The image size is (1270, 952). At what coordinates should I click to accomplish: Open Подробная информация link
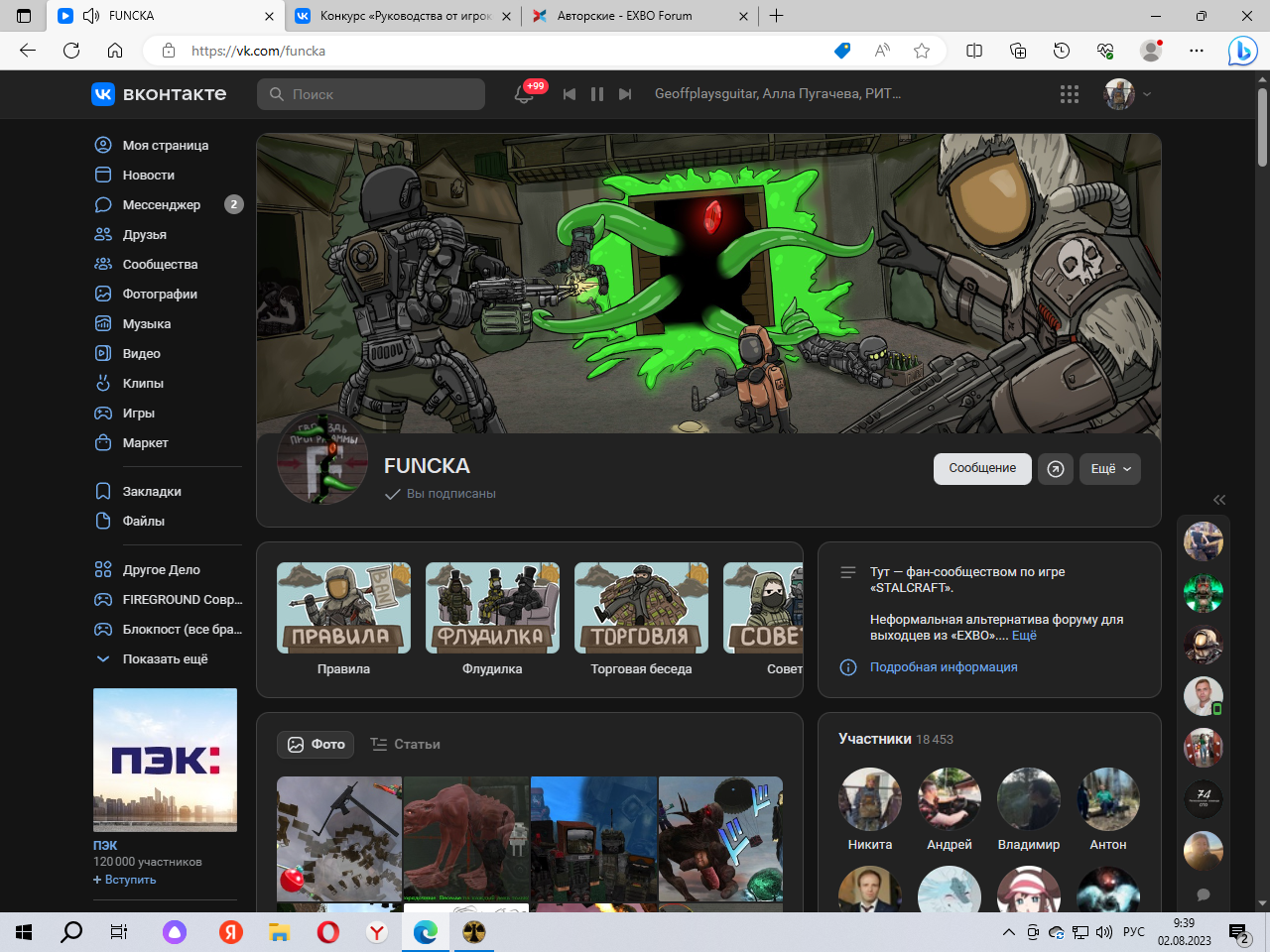click(x=944, y=666)
